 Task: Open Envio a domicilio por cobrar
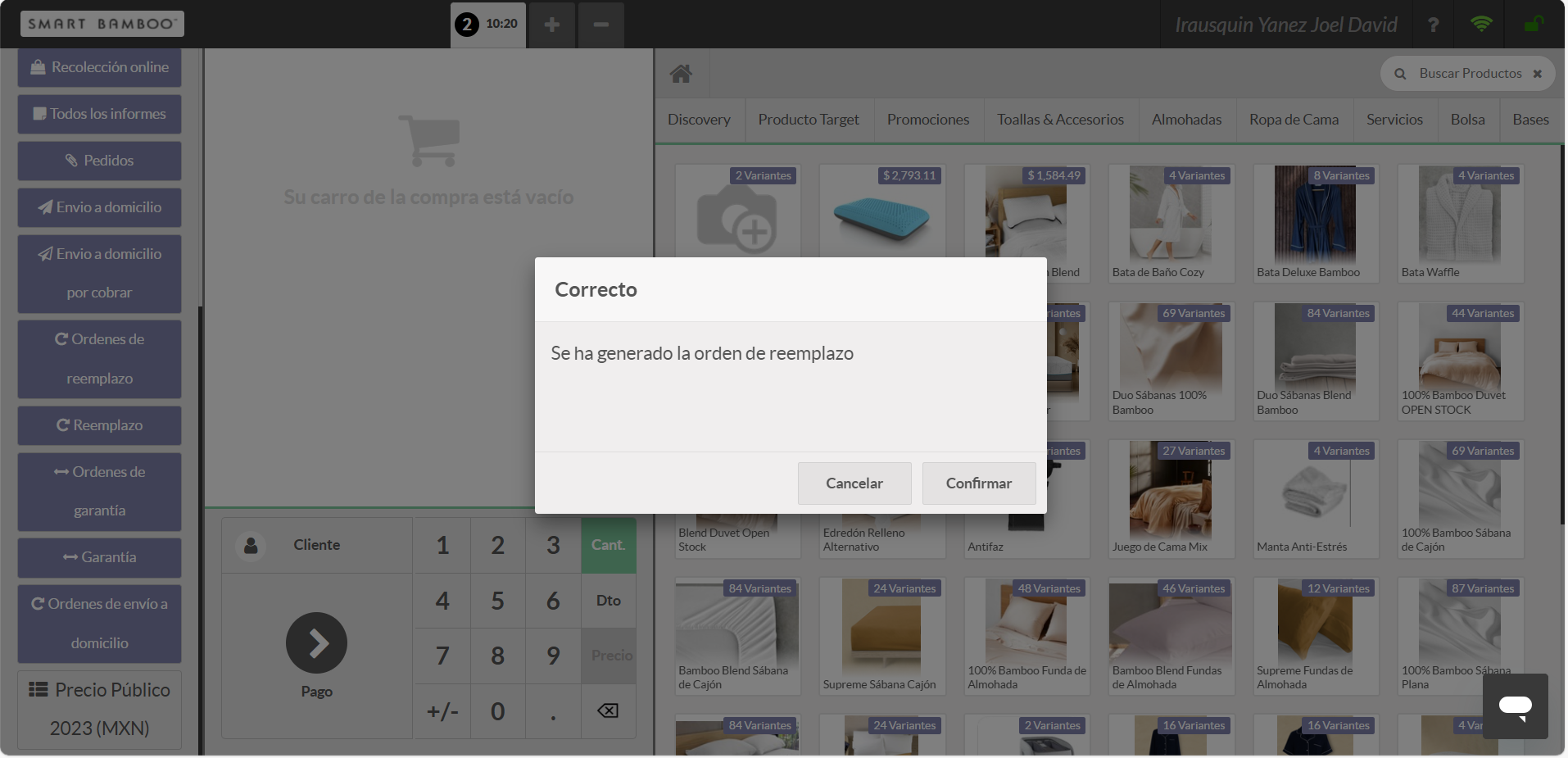99,274
